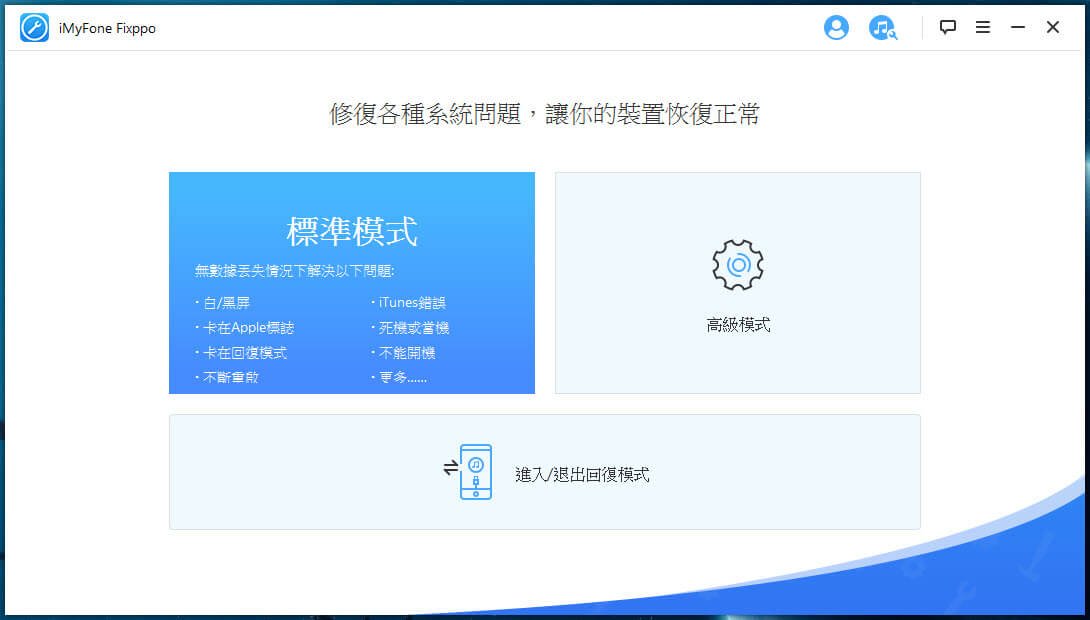Select the 標準模式 title
Viewport: 1090px width, 620px height.
352,232
